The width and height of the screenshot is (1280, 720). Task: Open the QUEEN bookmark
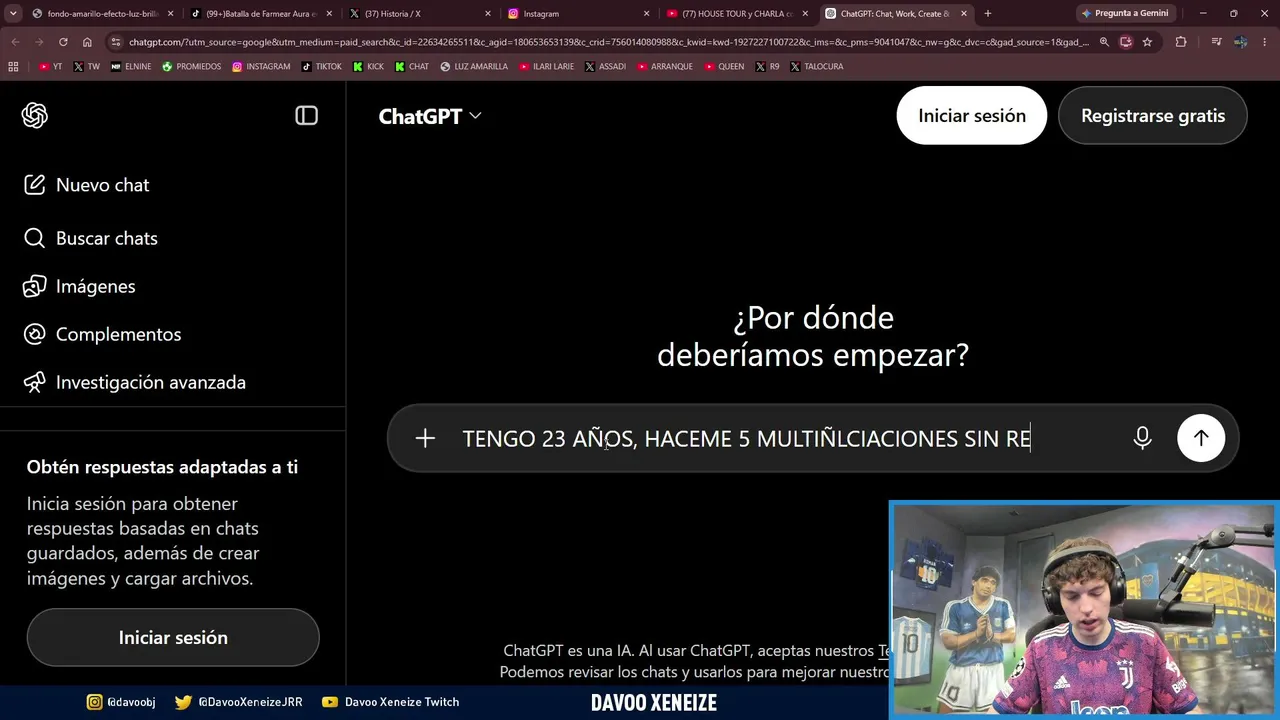pyautogui.click(x=724, y=67)
